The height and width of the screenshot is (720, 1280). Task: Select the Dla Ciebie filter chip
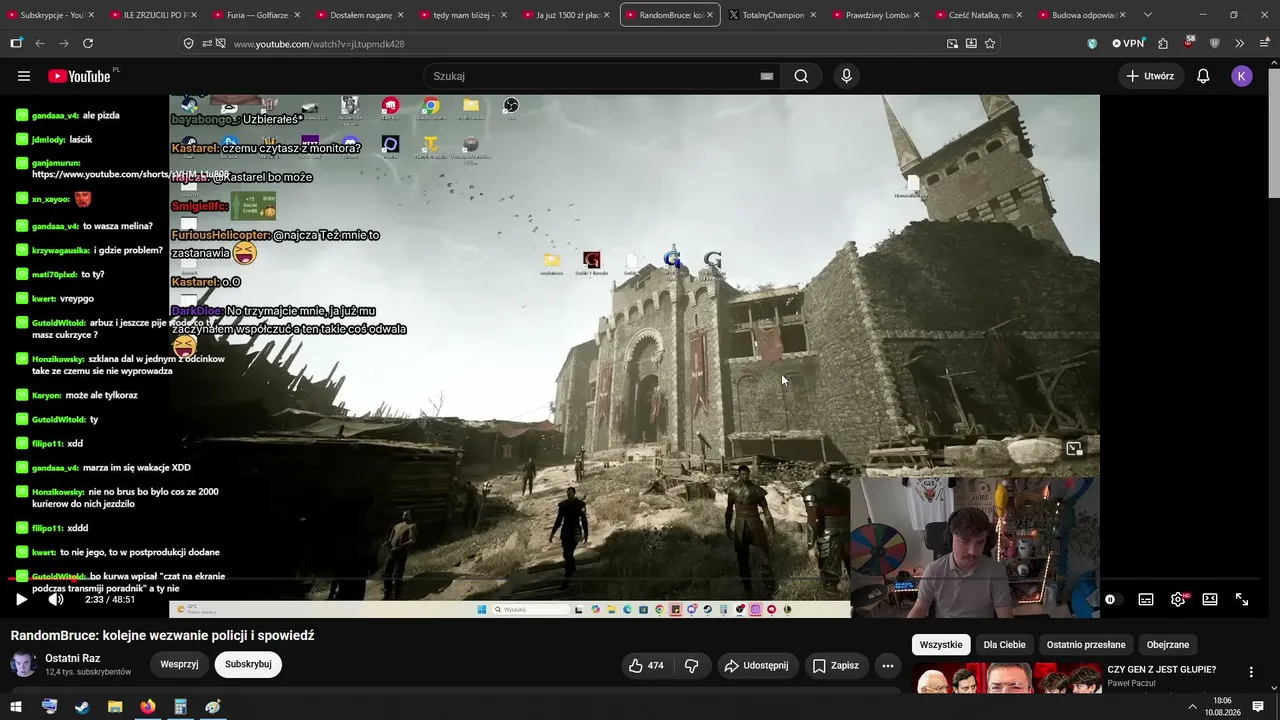[x=1004, y=645]
